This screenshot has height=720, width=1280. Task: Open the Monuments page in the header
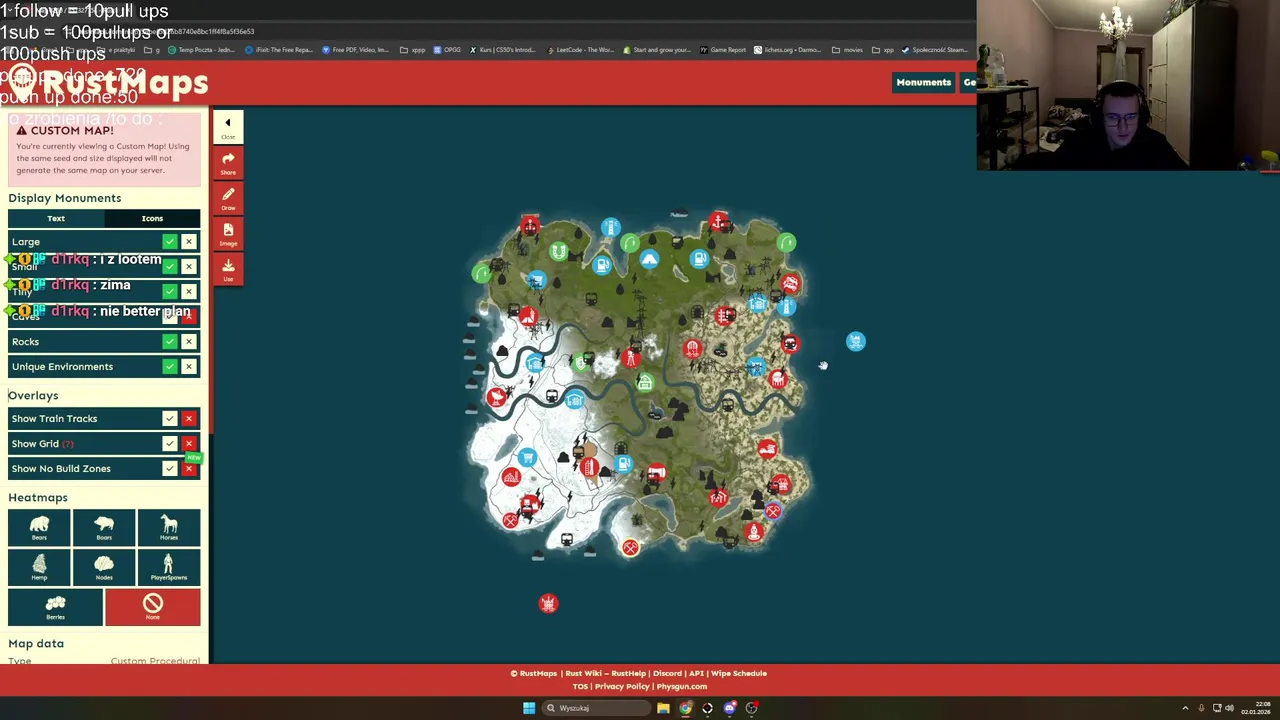point(923,83)
